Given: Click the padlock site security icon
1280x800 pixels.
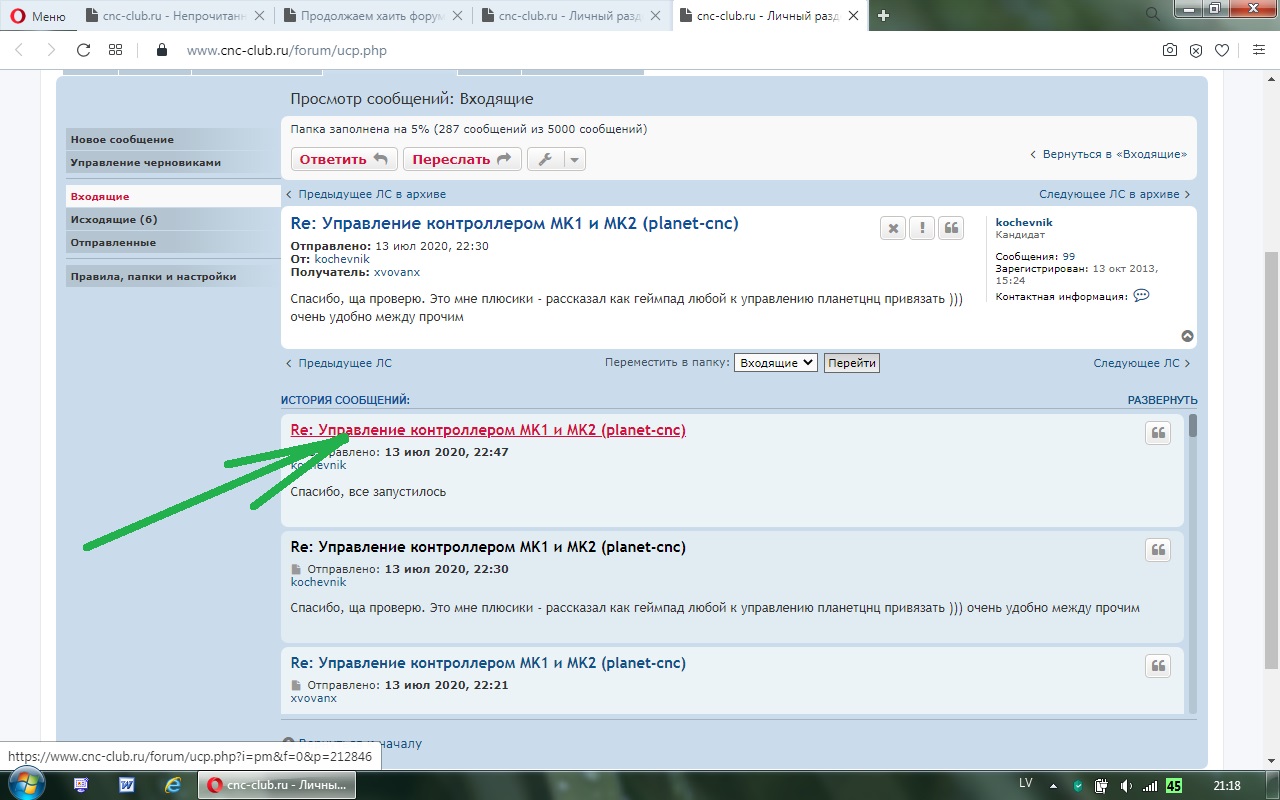Looking at the screenshot, I should click(162, 50).
